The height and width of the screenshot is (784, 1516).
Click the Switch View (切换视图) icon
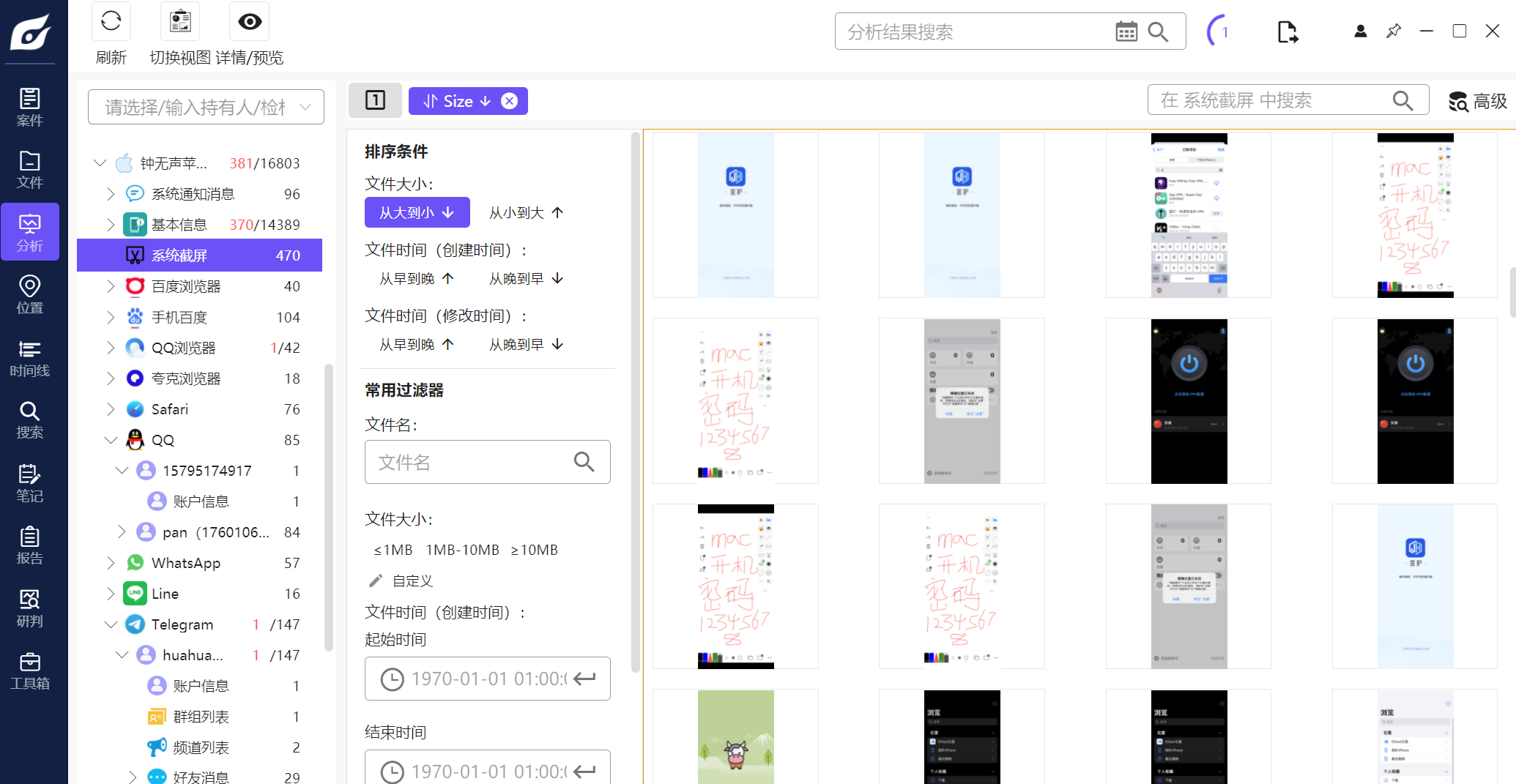180,22
